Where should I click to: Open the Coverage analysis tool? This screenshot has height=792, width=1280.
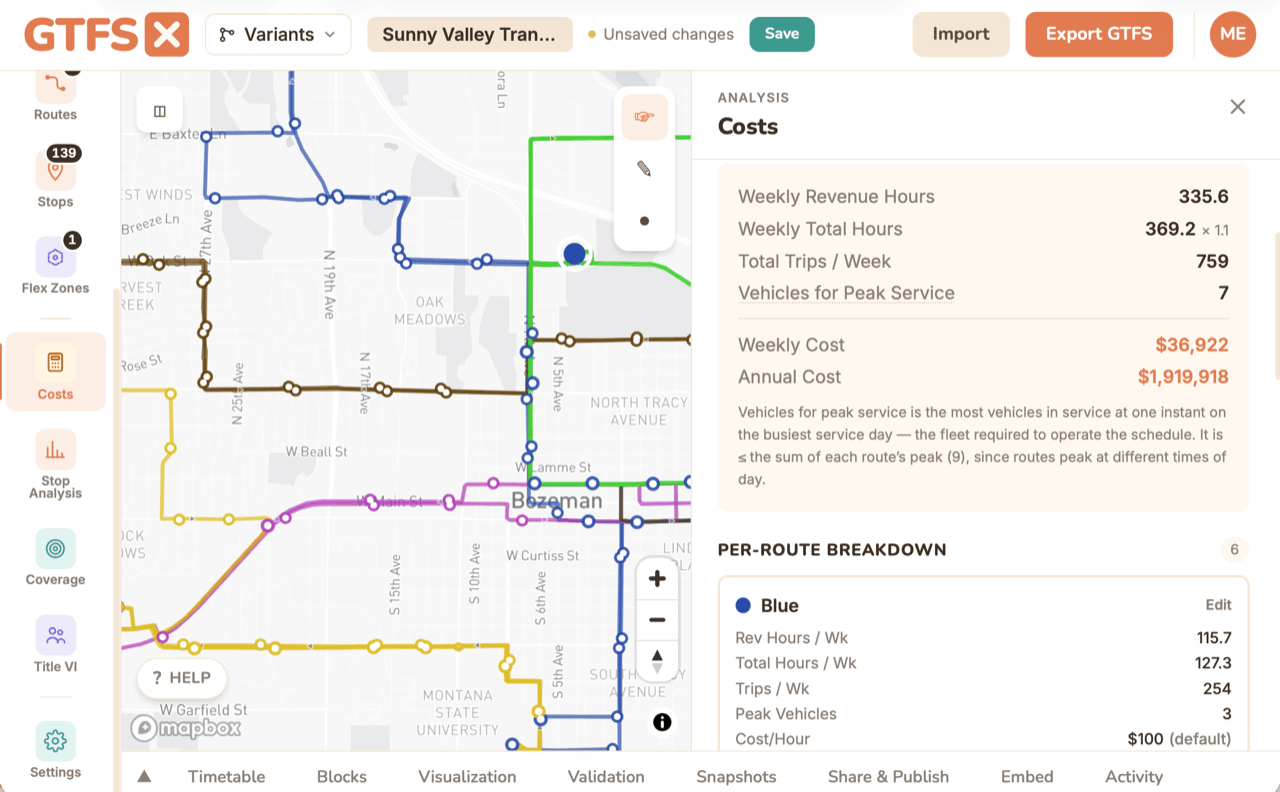click(55, 558)
